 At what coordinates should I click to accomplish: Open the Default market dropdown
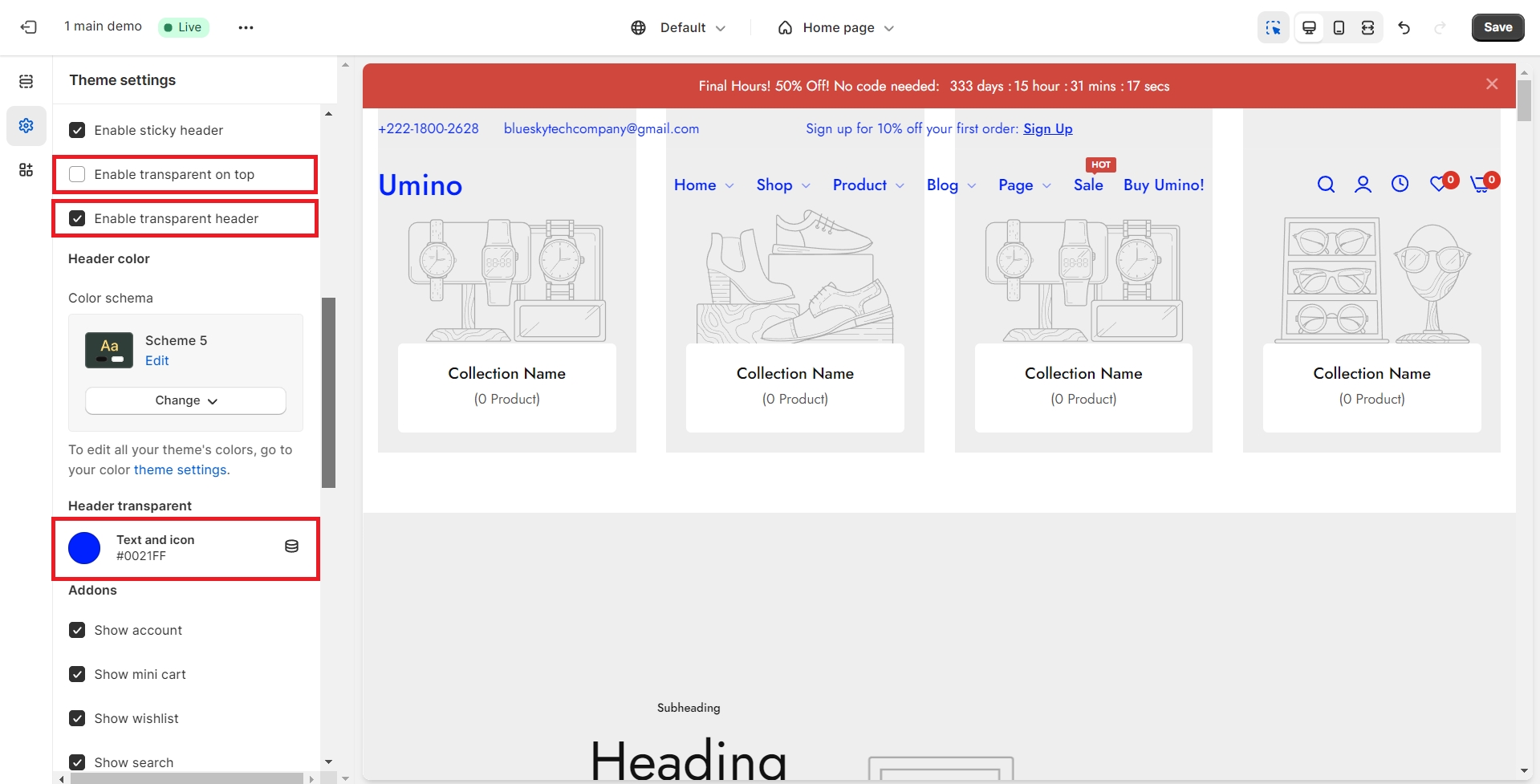click(679, 27)
